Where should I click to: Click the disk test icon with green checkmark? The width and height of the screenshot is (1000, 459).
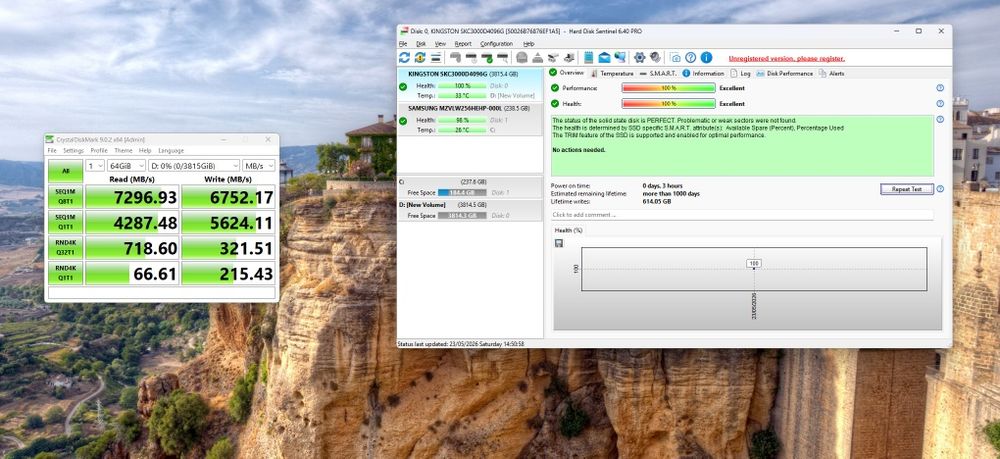487,58
